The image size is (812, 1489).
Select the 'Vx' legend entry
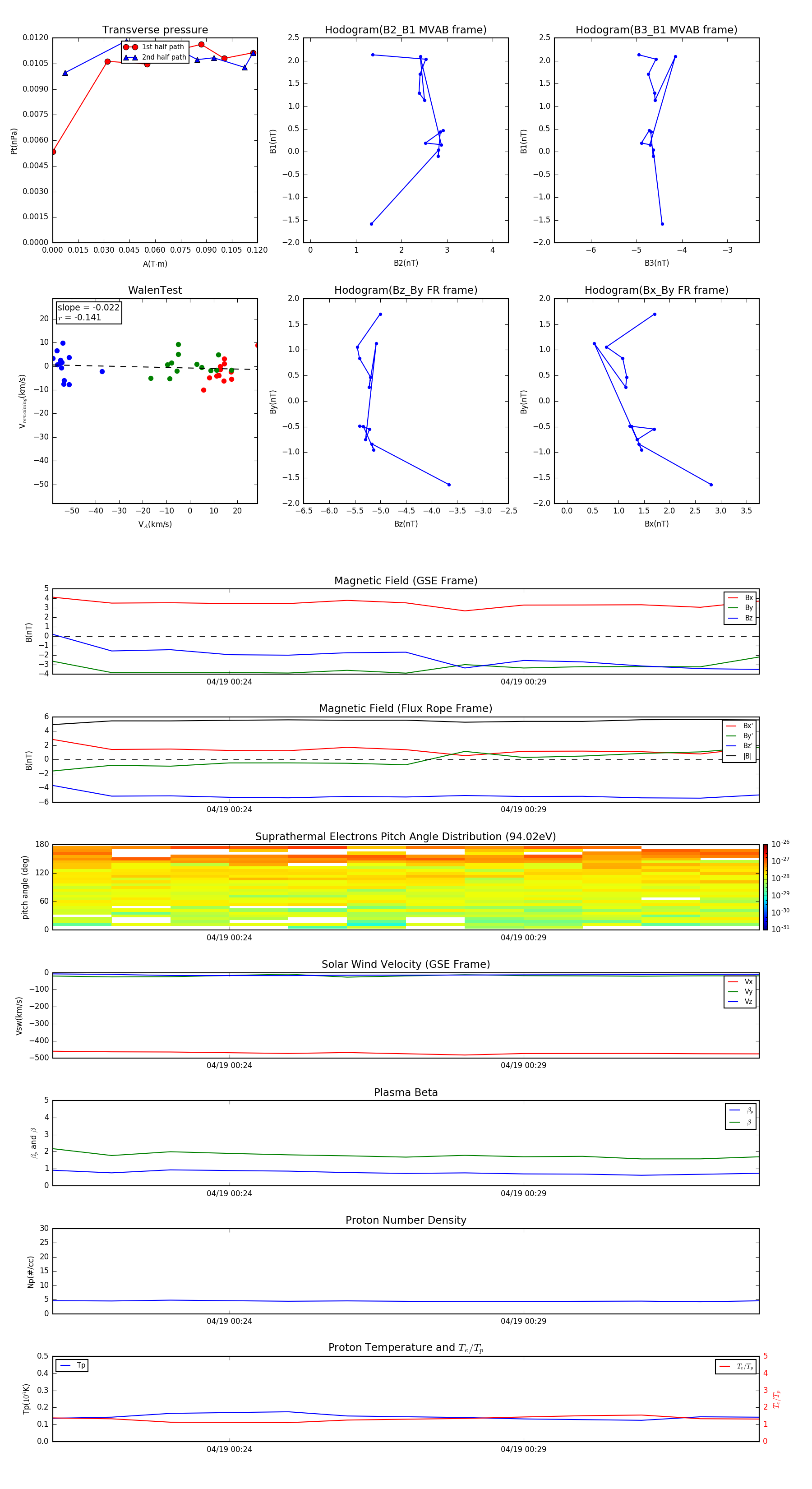740,981
